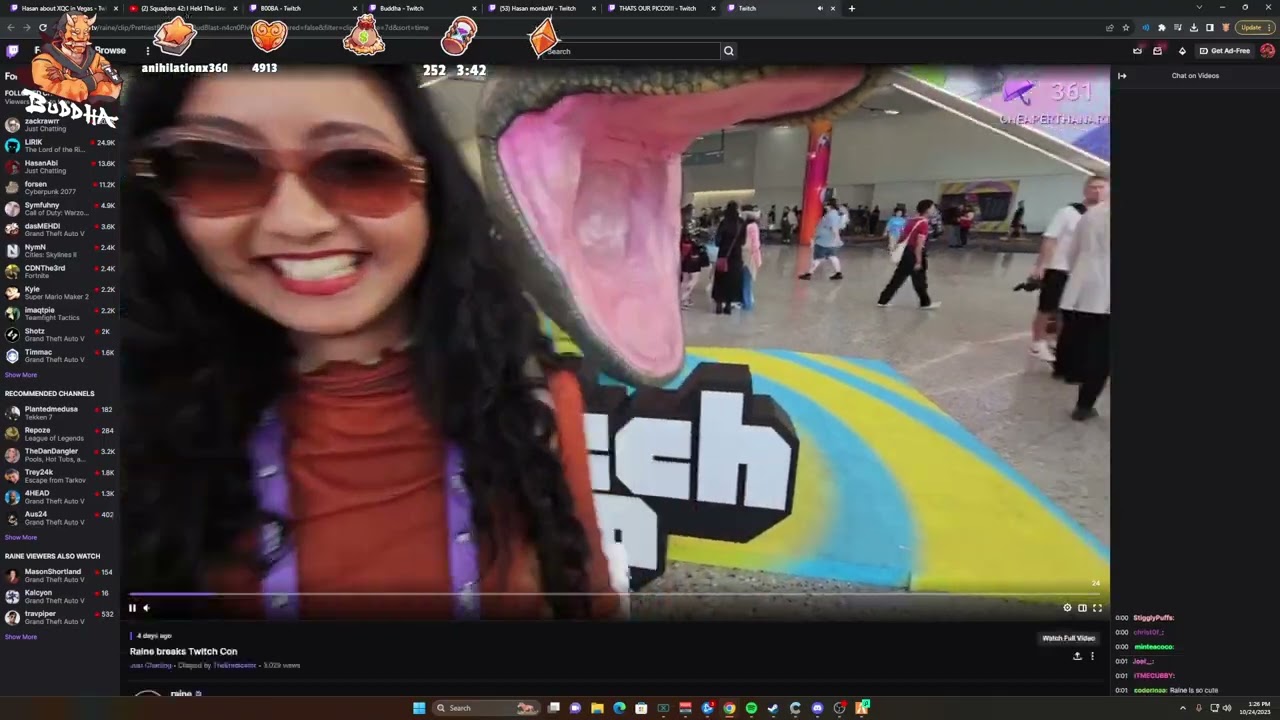Open TheDanDangler recommended channel
The height and width of the screenshot is (720, 1280).
point(60,455)
